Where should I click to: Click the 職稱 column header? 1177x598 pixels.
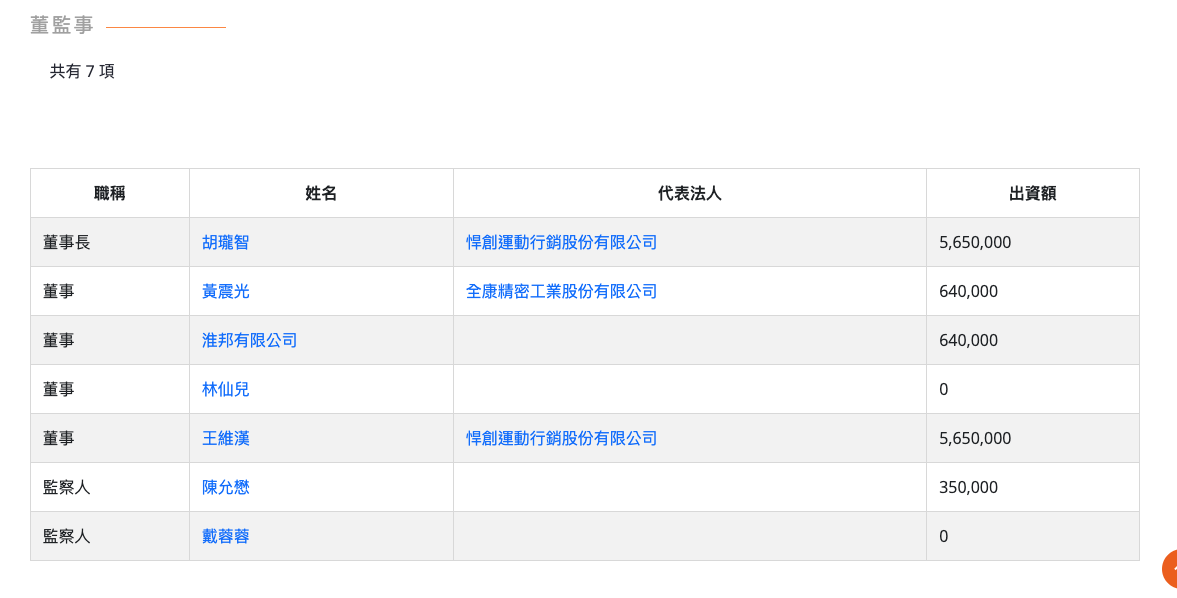pyautogui.click(x=110, y=193)
